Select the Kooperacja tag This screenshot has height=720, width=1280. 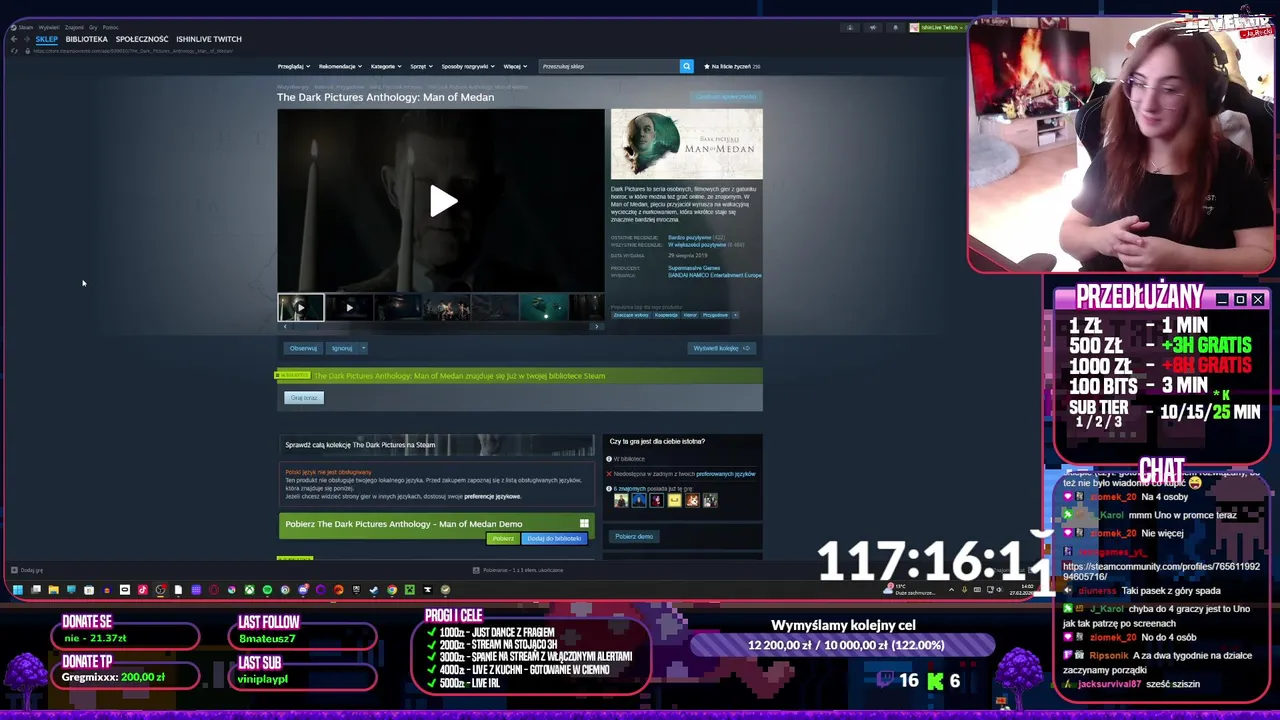point(666,315)
